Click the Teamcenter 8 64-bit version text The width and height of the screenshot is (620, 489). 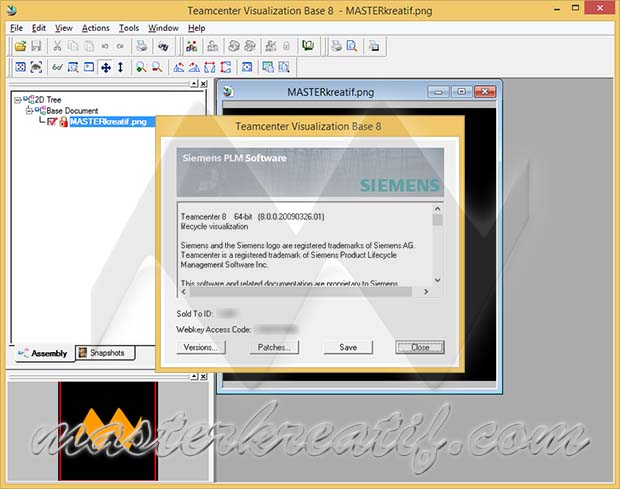tap(252, 217)
